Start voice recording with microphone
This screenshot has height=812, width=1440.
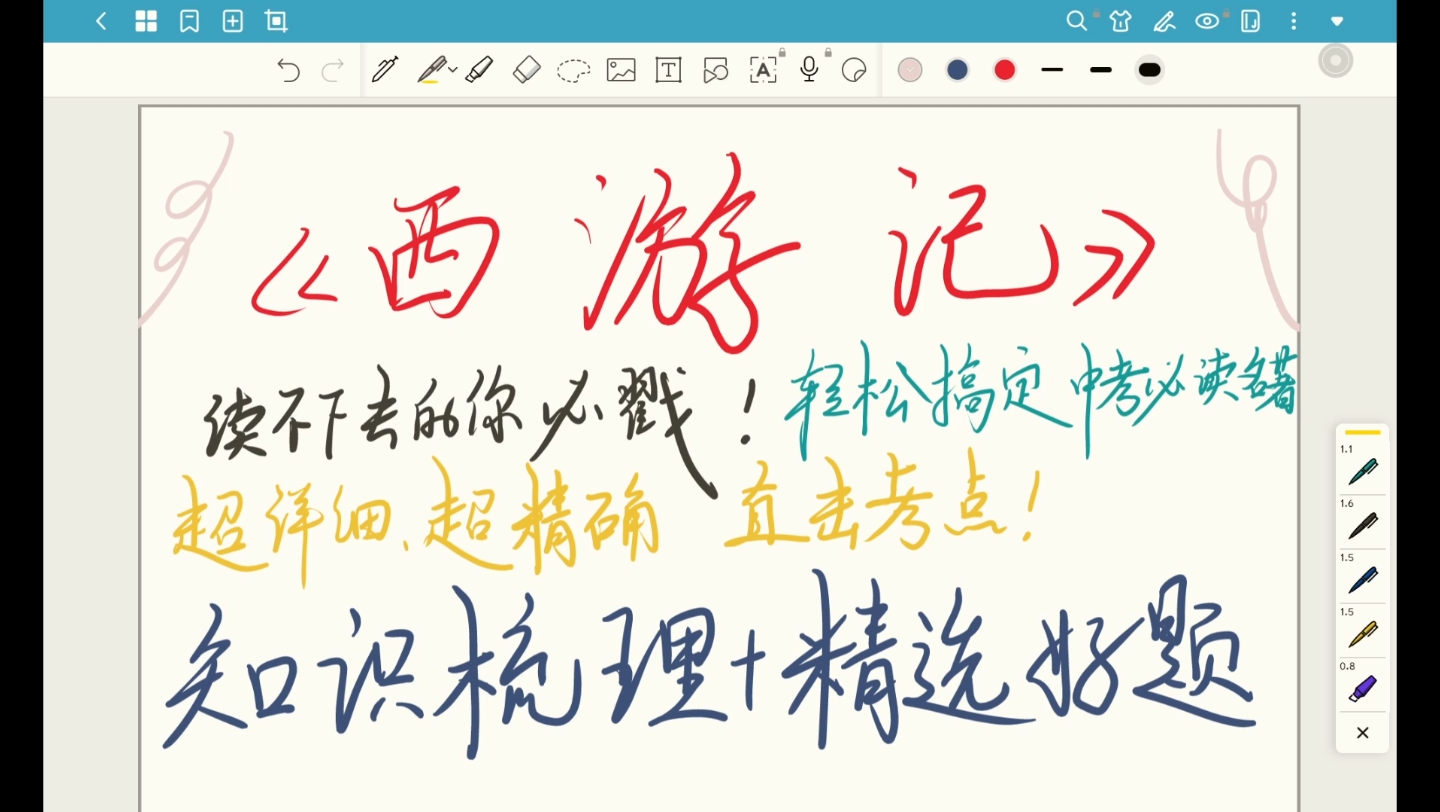(810, 70)
